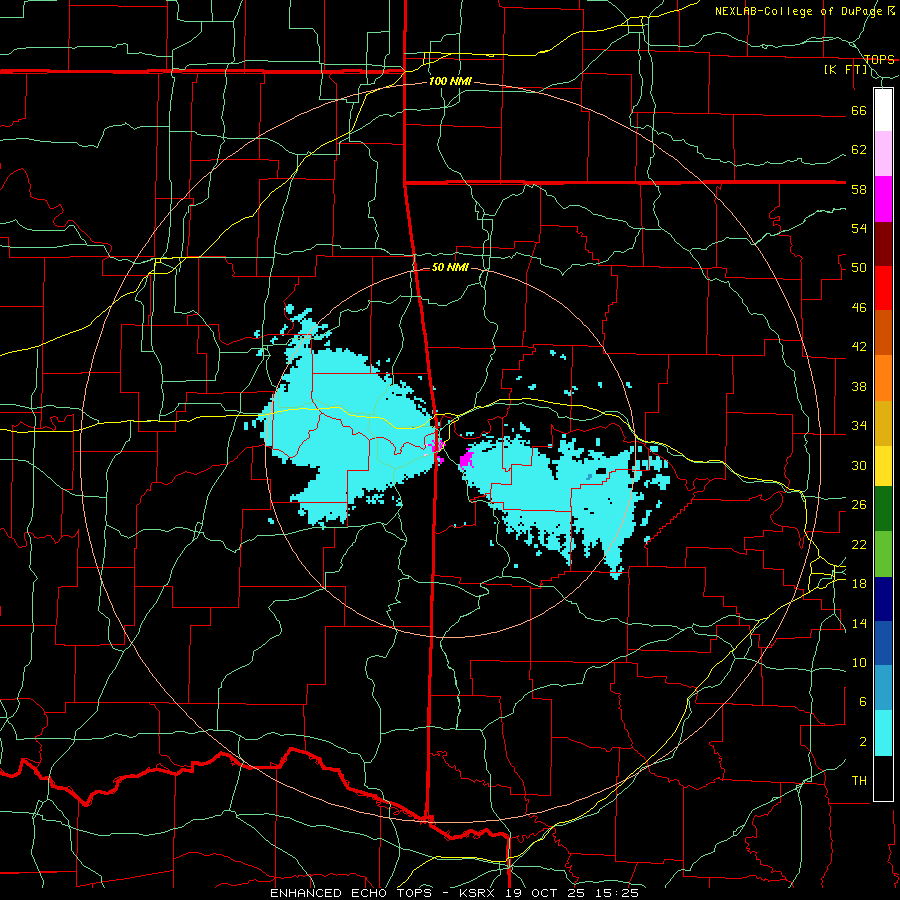Click the legend value 26

859,505
